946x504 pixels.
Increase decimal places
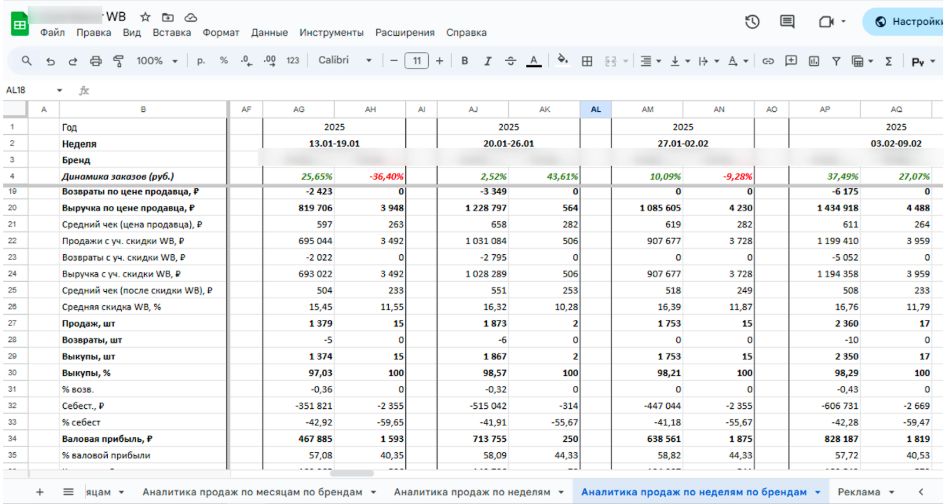click(270, 60)
